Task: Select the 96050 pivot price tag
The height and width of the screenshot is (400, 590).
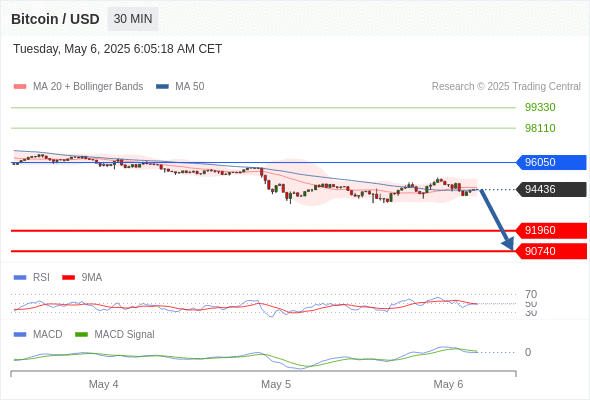Action: (x=551, y=162)
